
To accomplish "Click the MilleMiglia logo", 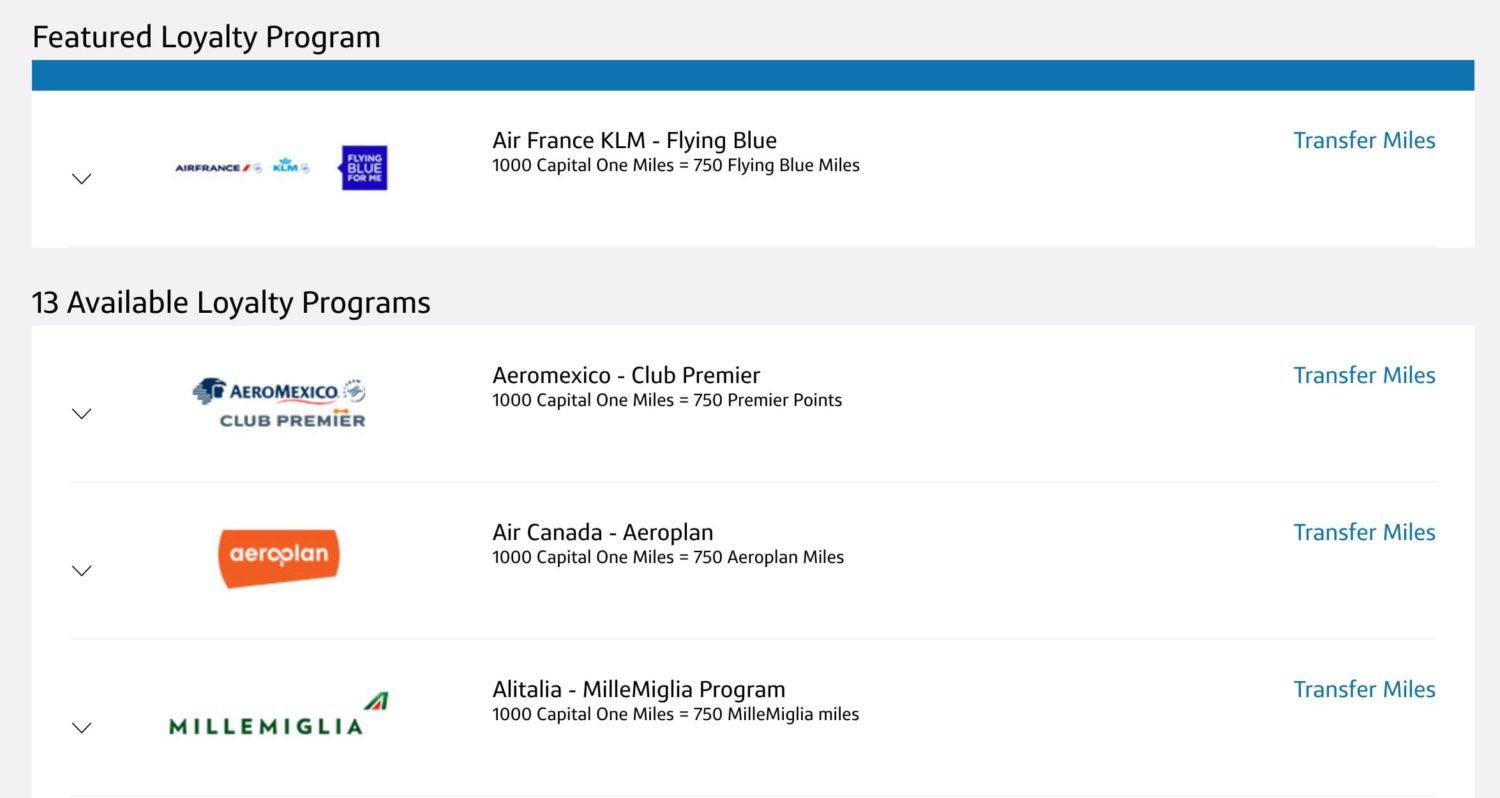I will pos(279,715).
